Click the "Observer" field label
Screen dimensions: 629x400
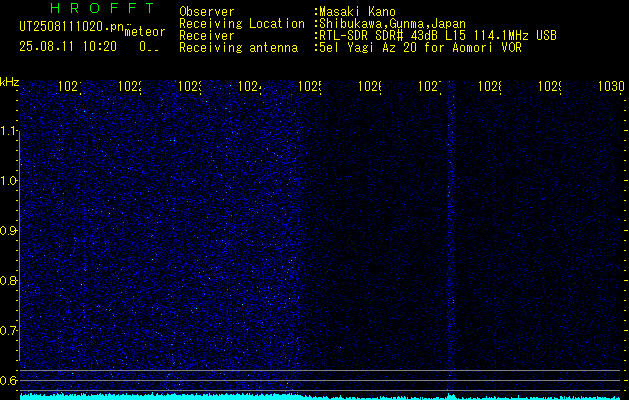[207, 12]
